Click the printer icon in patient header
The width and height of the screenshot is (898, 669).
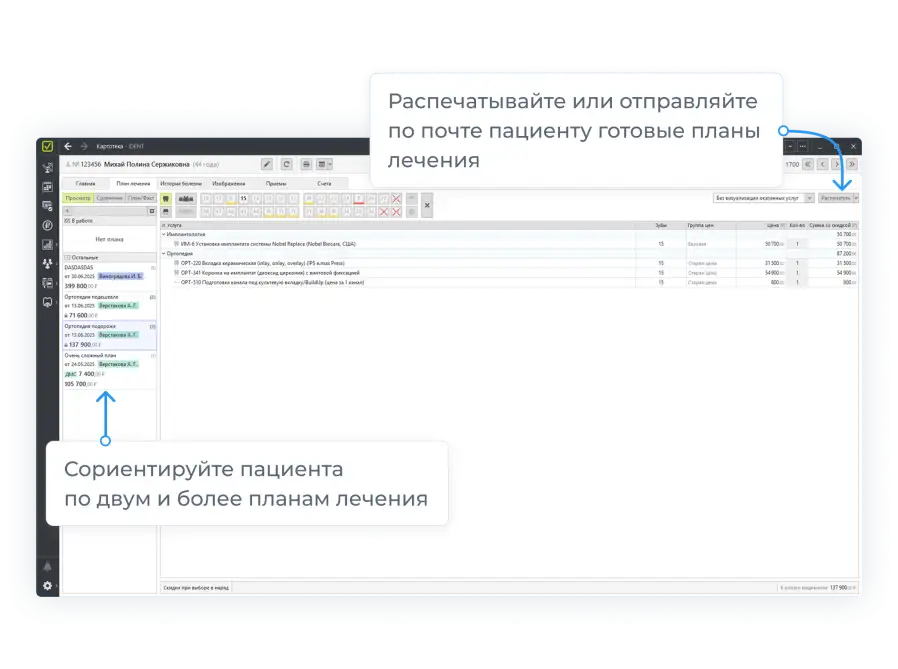pos(307,164)
